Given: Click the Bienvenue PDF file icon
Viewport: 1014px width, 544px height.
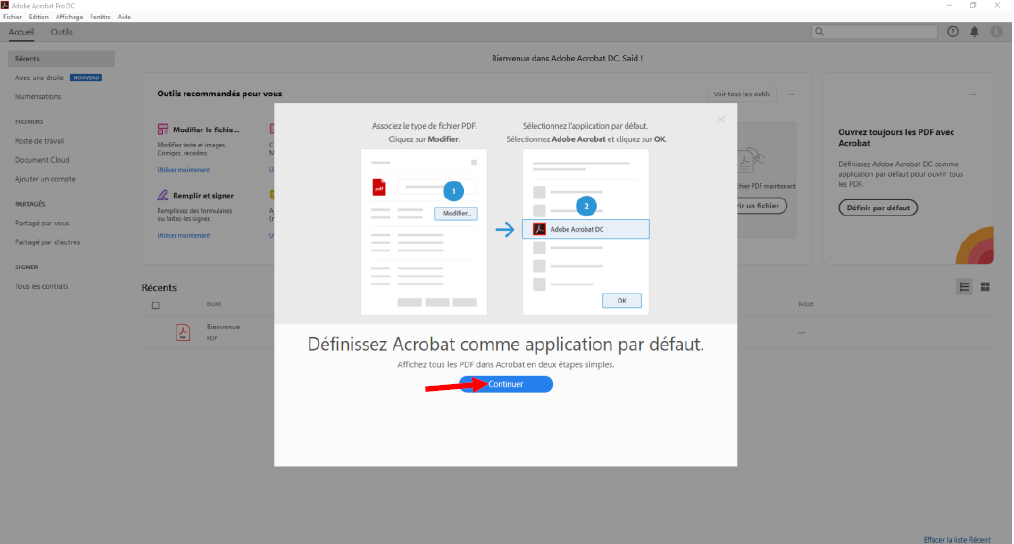Looking at the screenshot, I should (x=183, y=332).
